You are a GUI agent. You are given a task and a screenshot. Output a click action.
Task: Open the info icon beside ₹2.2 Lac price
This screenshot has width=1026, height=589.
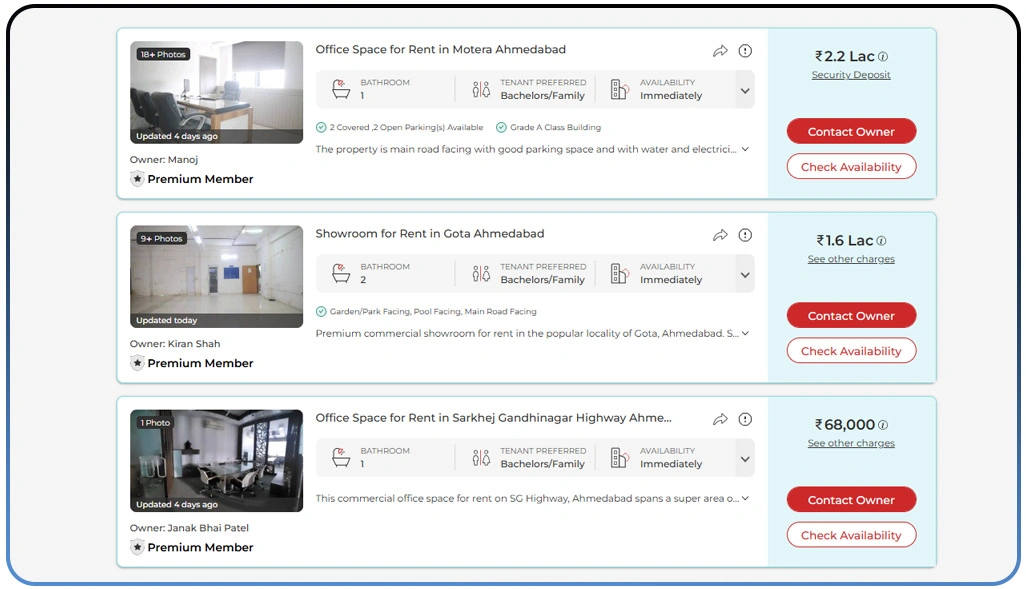click(x=882, y=56)
